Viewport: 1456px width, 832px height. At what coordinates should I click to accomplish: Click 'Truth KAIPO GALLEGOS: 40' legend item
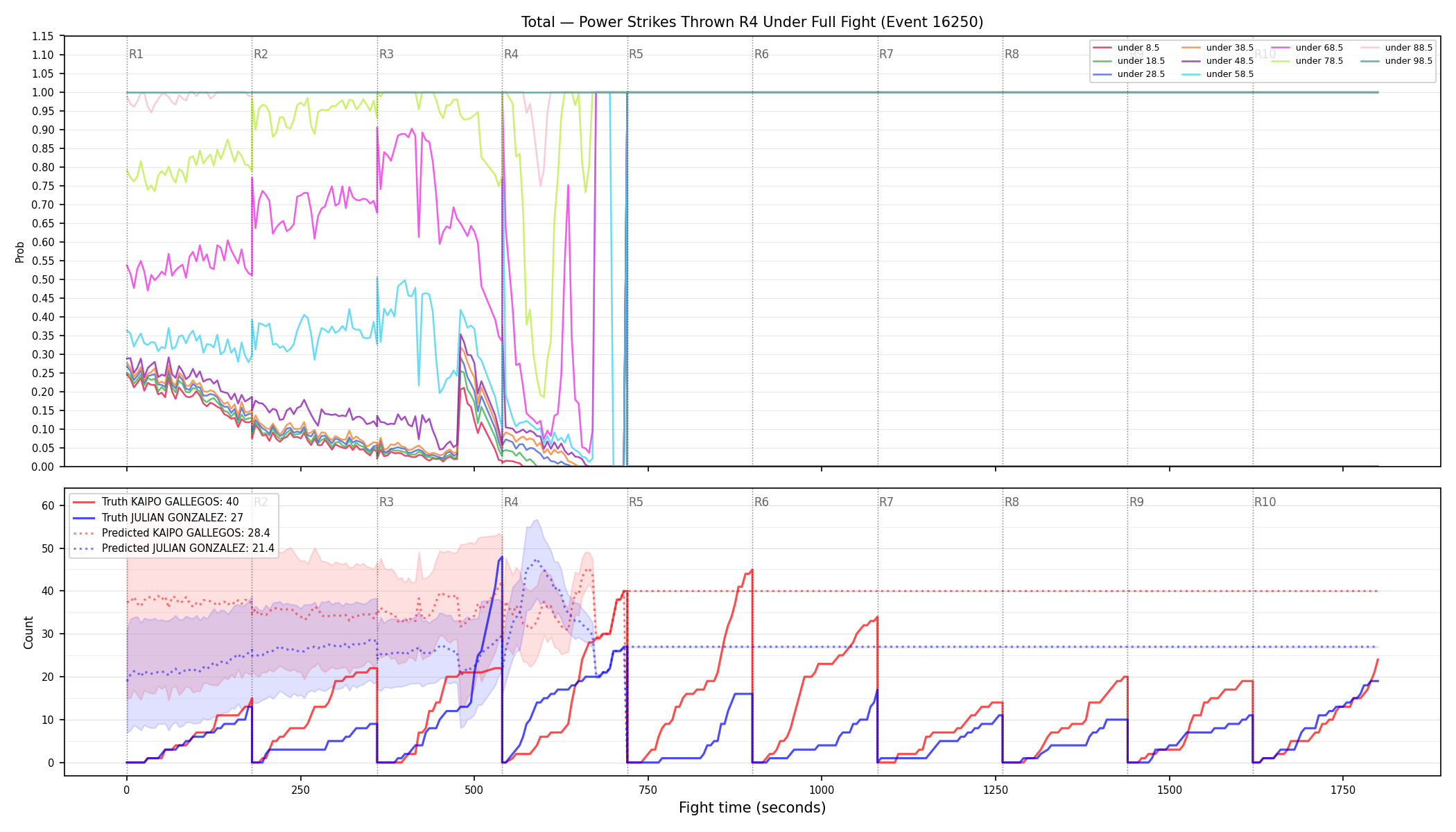[156, 502]
